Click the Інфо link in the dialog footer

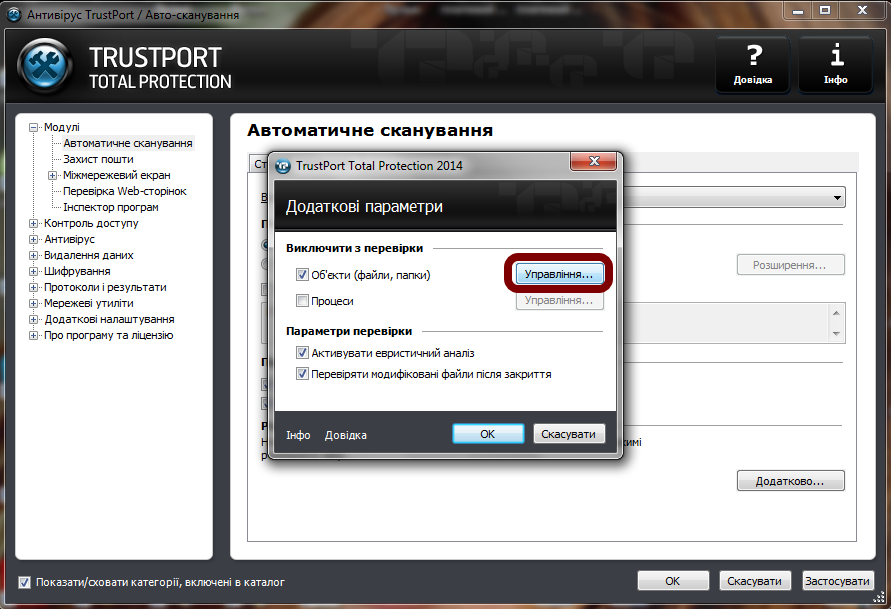297,435
